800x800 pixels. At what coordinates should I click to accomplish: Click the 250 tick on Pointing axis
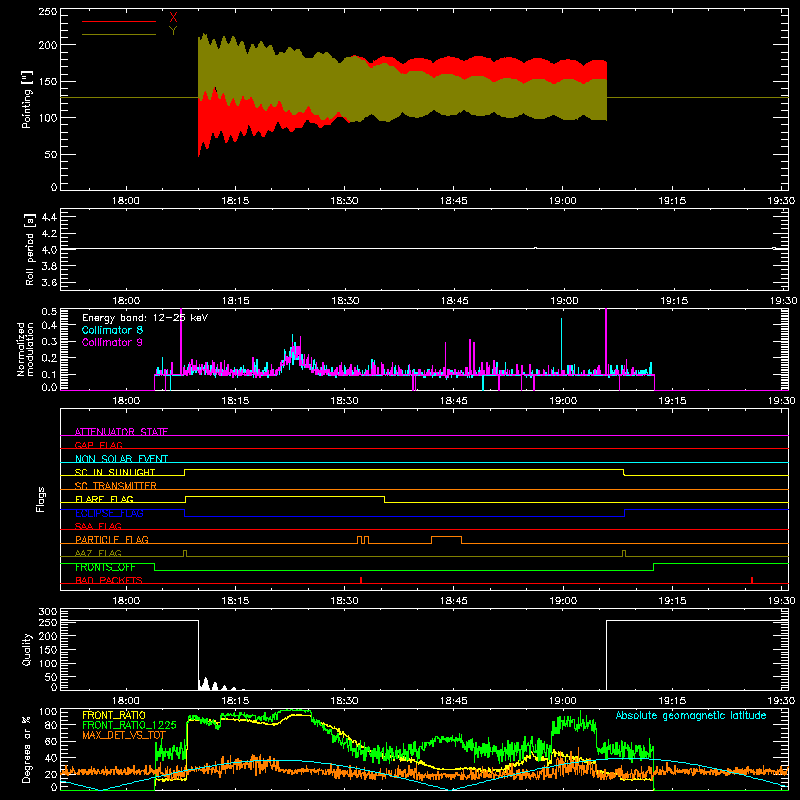pyautogui.click(x=47, y=12)
